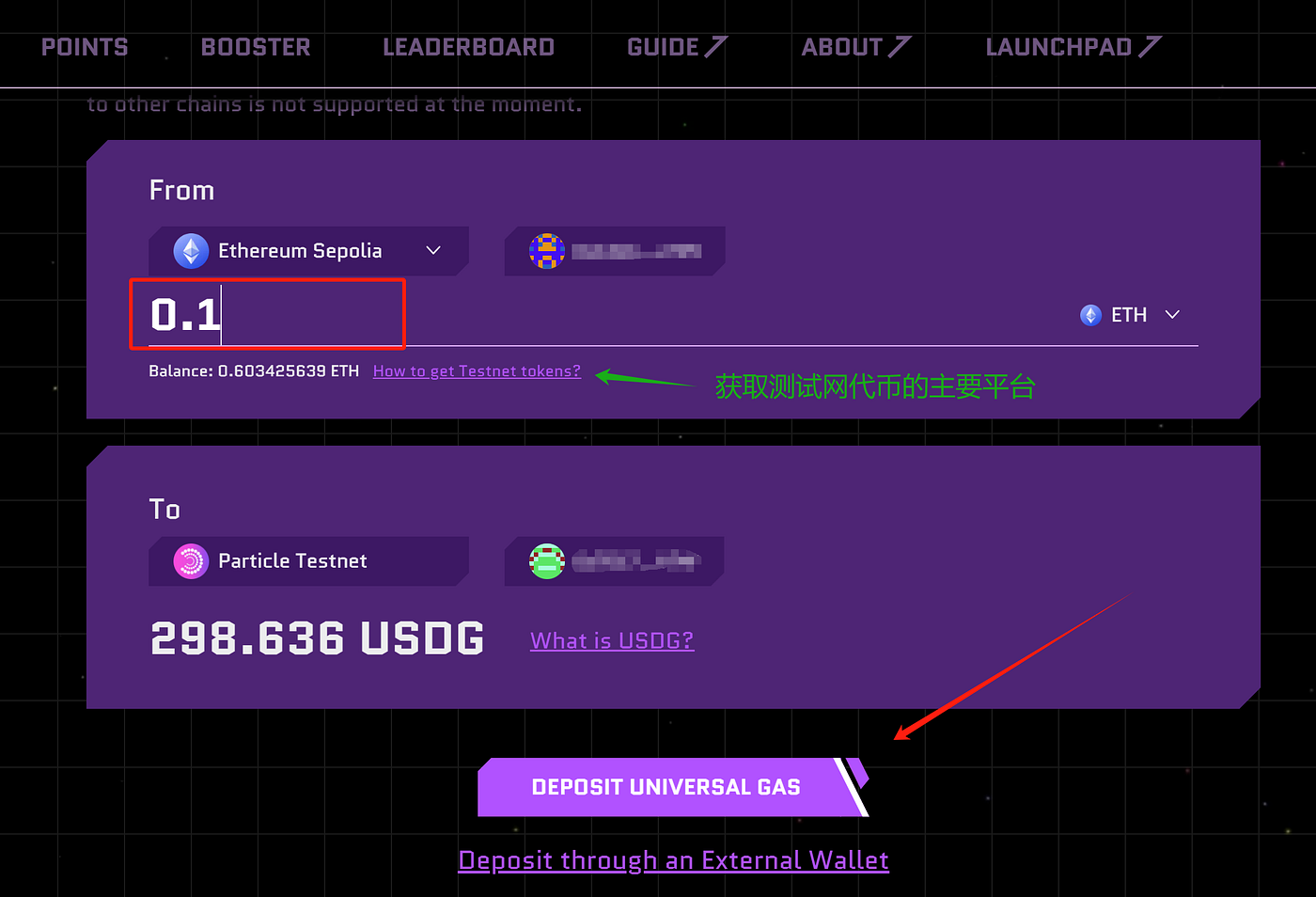1316x897 pixels.
Task: Click the To section heading
Action: 164,509
